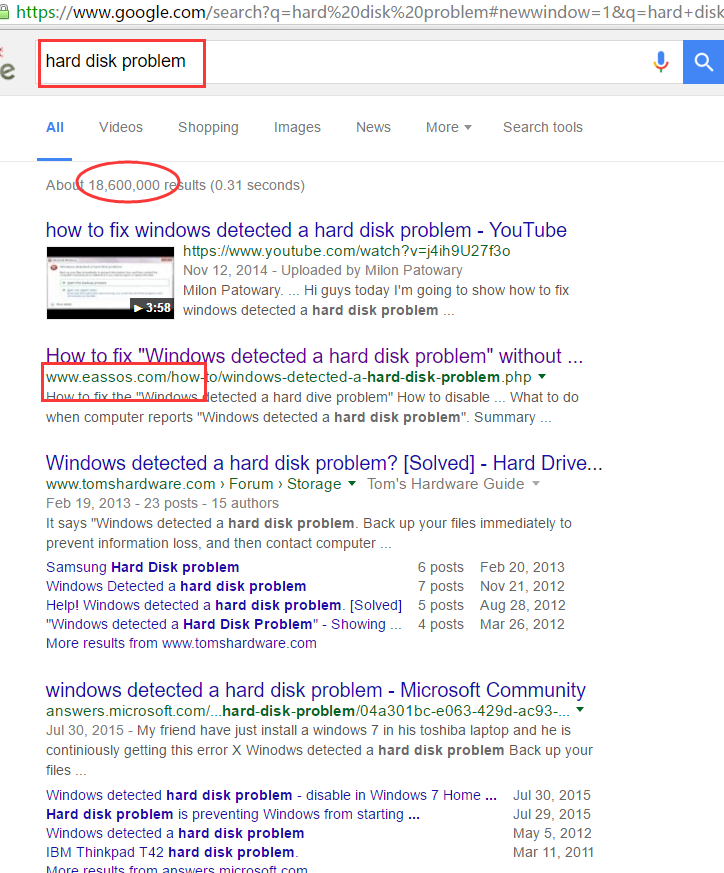The height and width of the screenshot is (873, 724).
Task: Open the eassos How to fix result title
Action: click(x=314, y=356)
